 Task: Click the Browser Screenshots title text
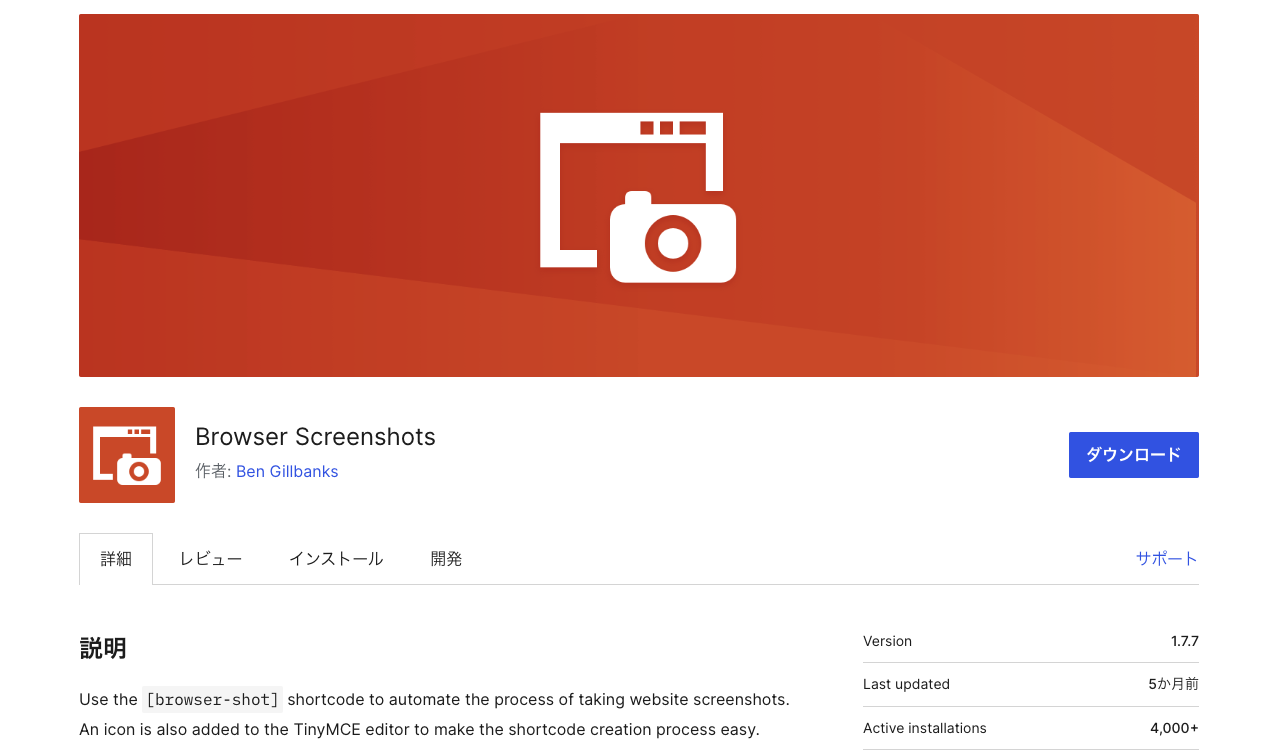tap(316, 437)
